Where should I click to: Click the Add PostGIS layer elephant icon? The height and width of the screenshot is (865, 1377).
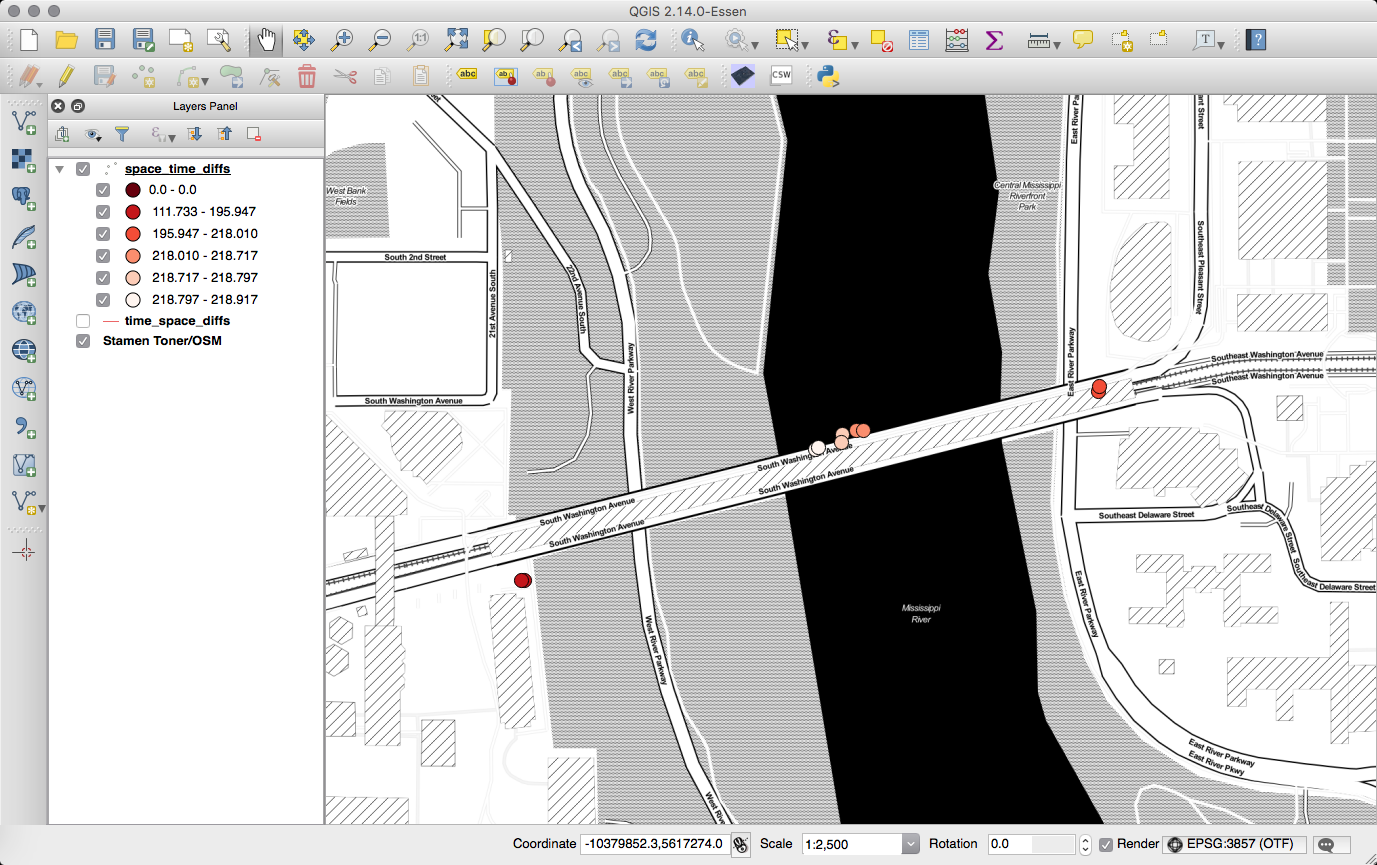coord(23,197)
